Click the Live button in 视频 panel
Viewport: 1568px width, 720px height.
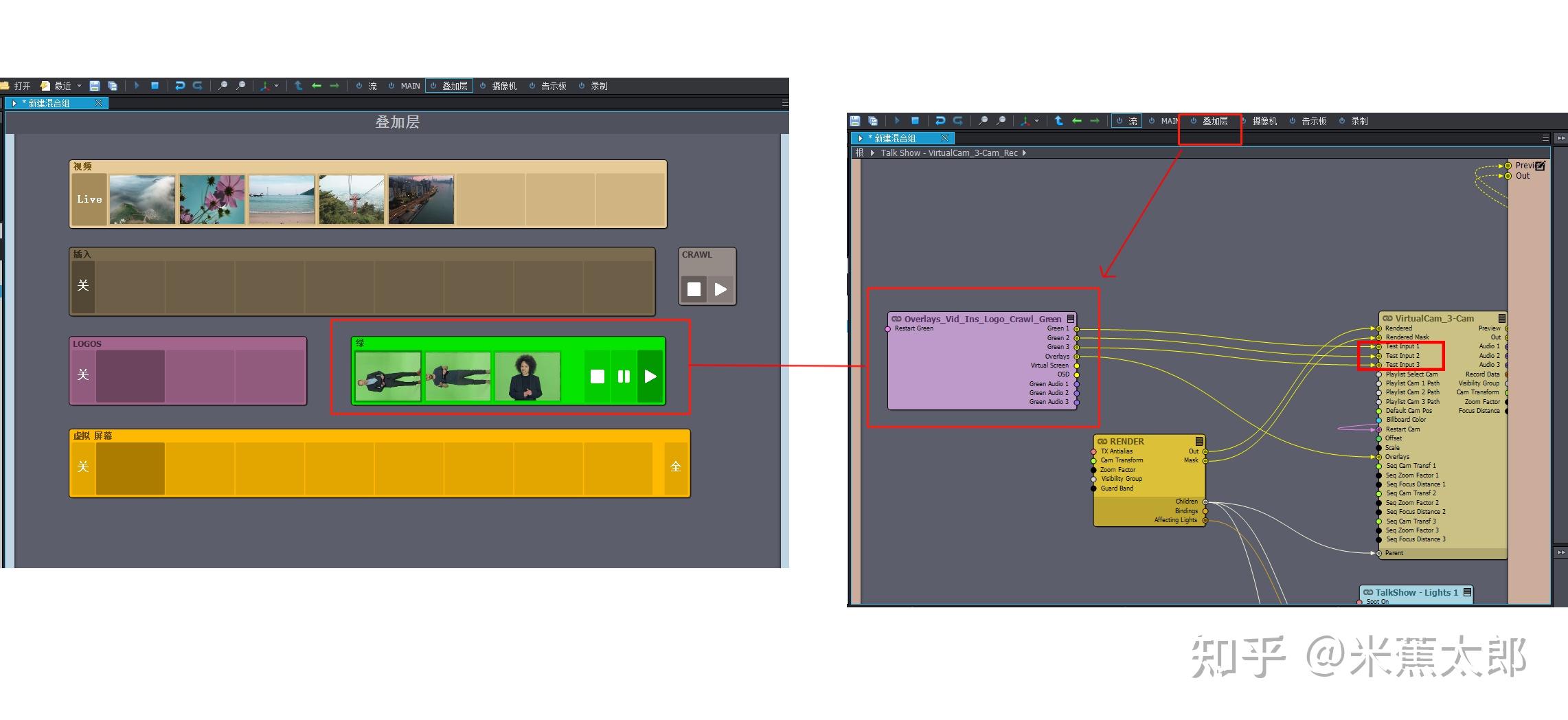89,199
